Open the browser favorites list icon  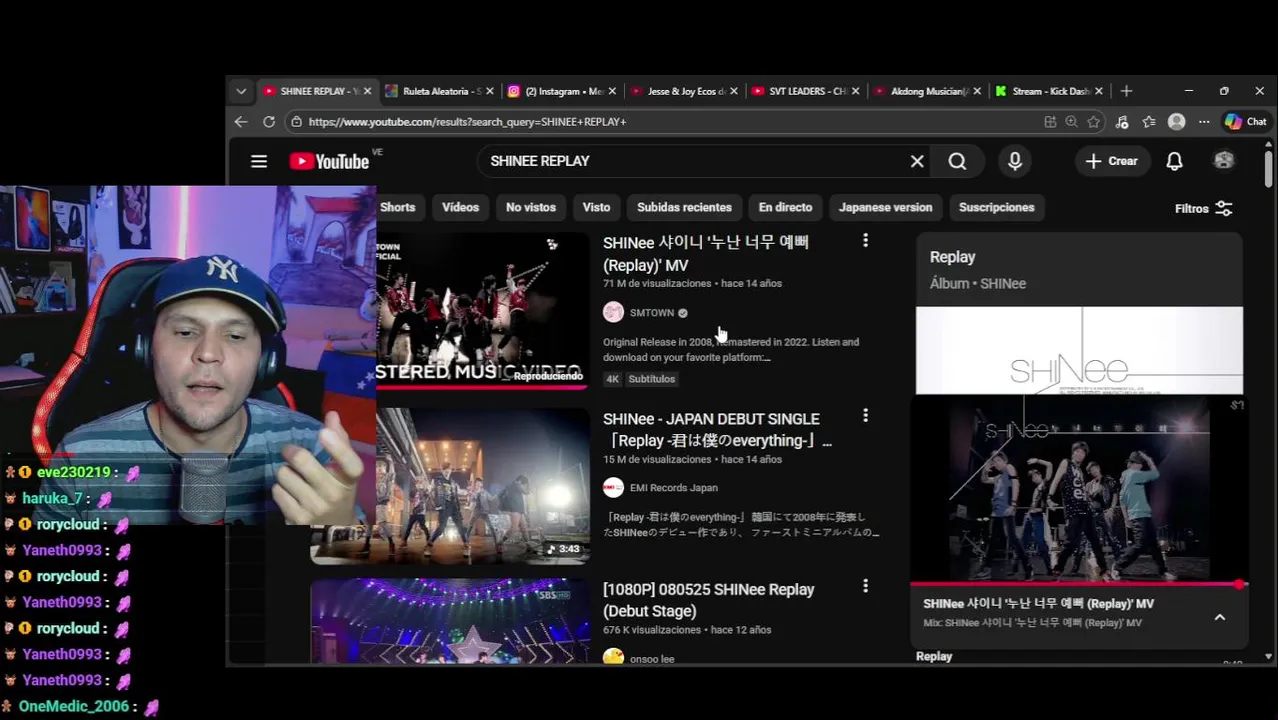[1149, 121]
